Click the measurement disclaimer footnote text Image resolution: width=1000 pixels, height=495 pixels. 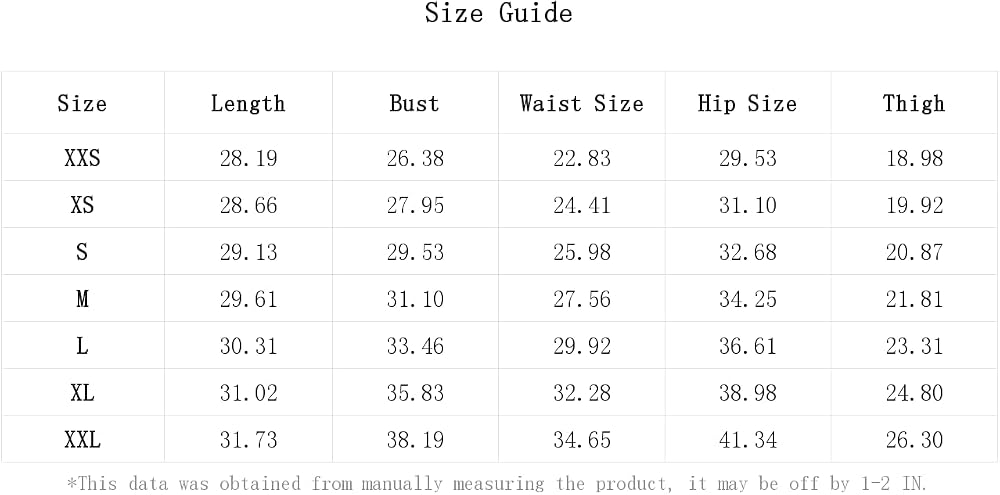(497, 483)
